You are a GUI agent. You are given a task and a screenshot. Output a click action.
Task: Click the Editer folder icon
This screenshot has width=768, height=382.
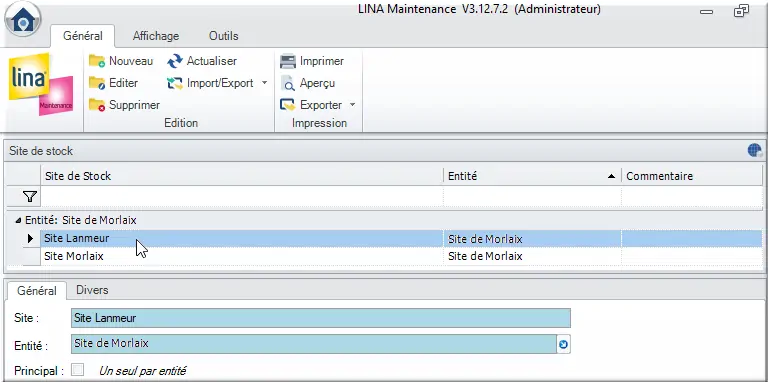click(97, 83)
